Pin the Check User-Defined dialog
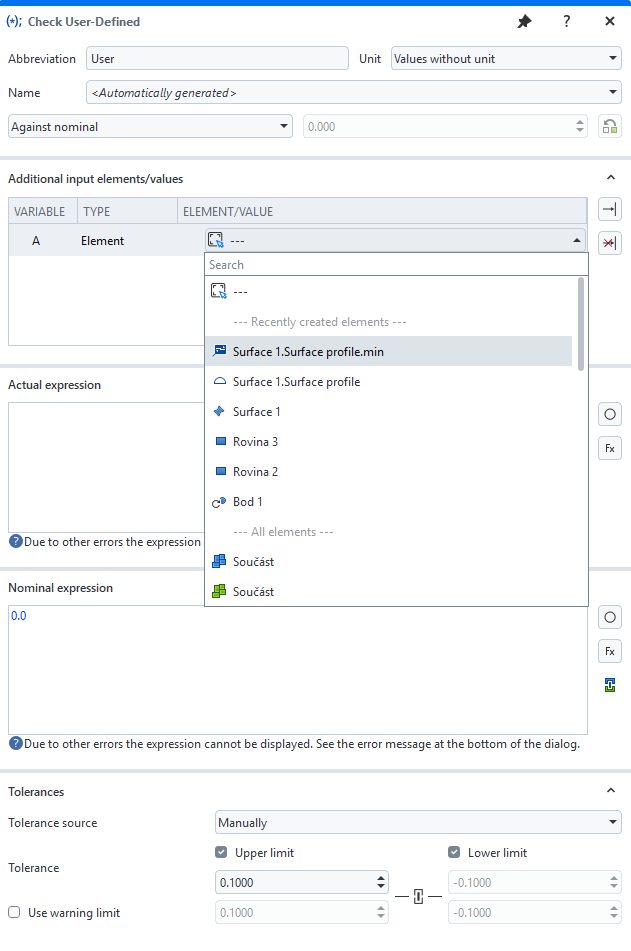Screen dimensions: 631x951 pos(524,21)
